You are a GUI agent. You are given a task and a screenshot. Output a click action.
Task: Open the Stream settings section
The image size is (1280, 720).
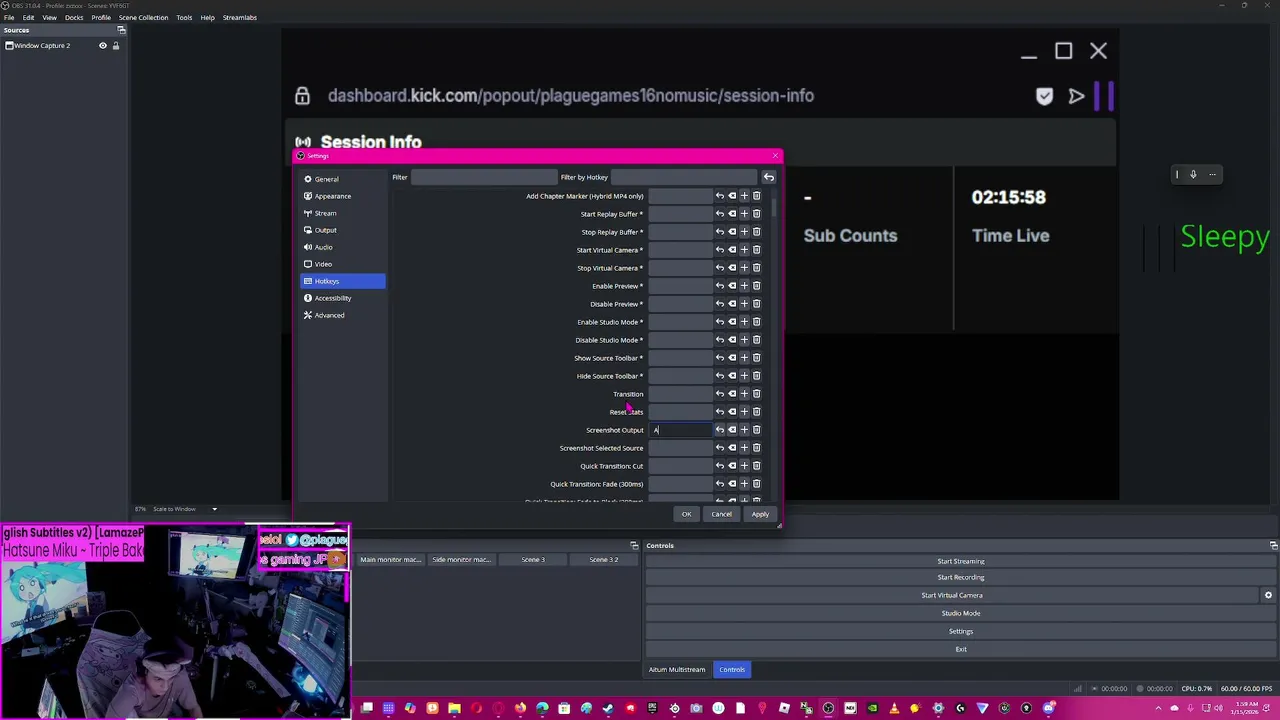click(x=343, y=213)
